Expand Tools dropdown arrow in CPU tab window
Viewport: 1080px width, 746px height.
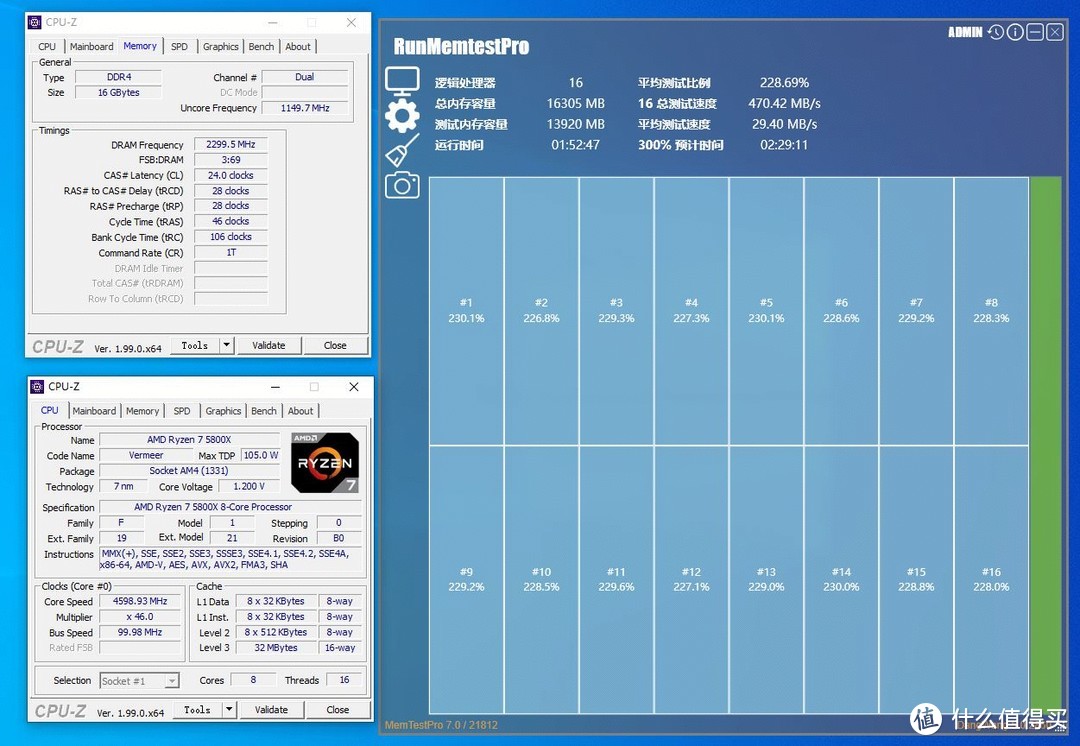[229, 709]
